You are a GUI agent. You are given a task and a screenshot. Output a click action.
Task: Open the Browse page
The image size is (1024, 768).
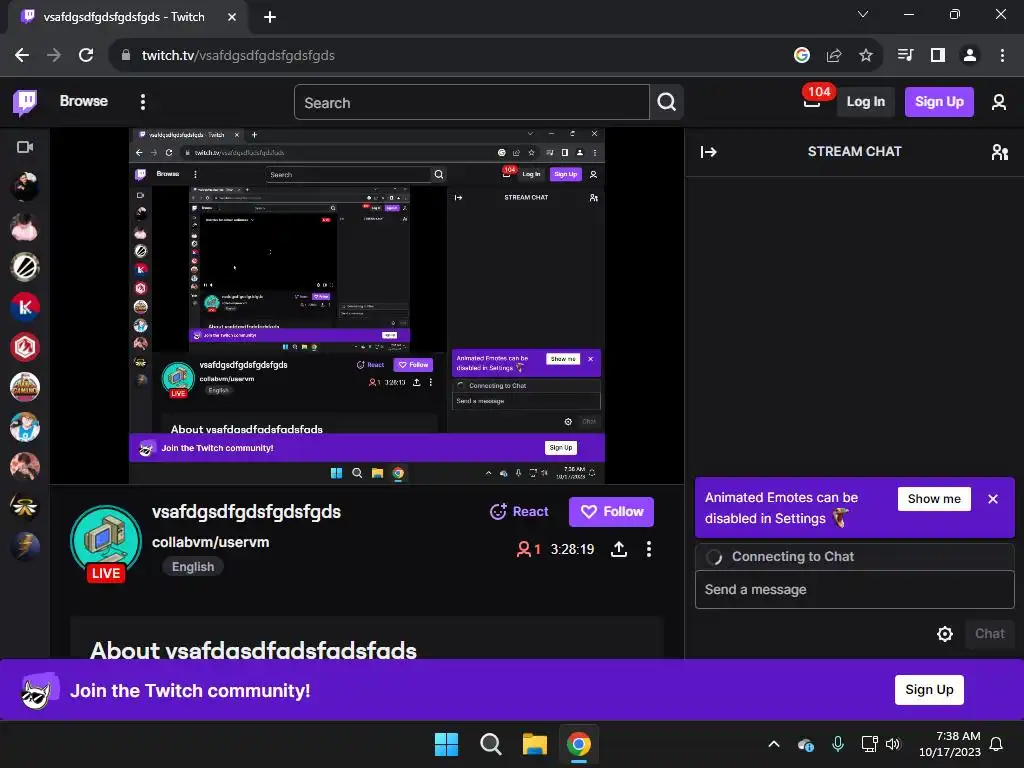(x=84, y=101)
